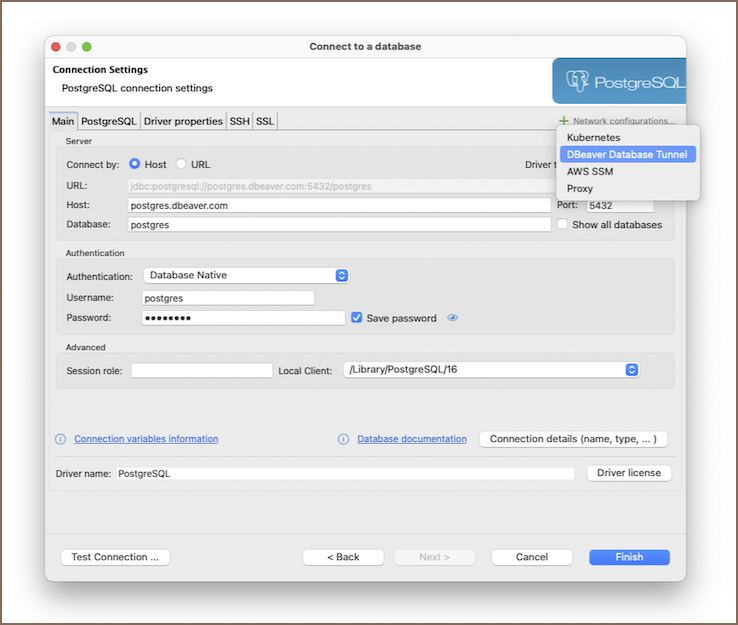738x625 pixels.
Task: Click the green plus Network configurations icon
Action: click(564, 121)
